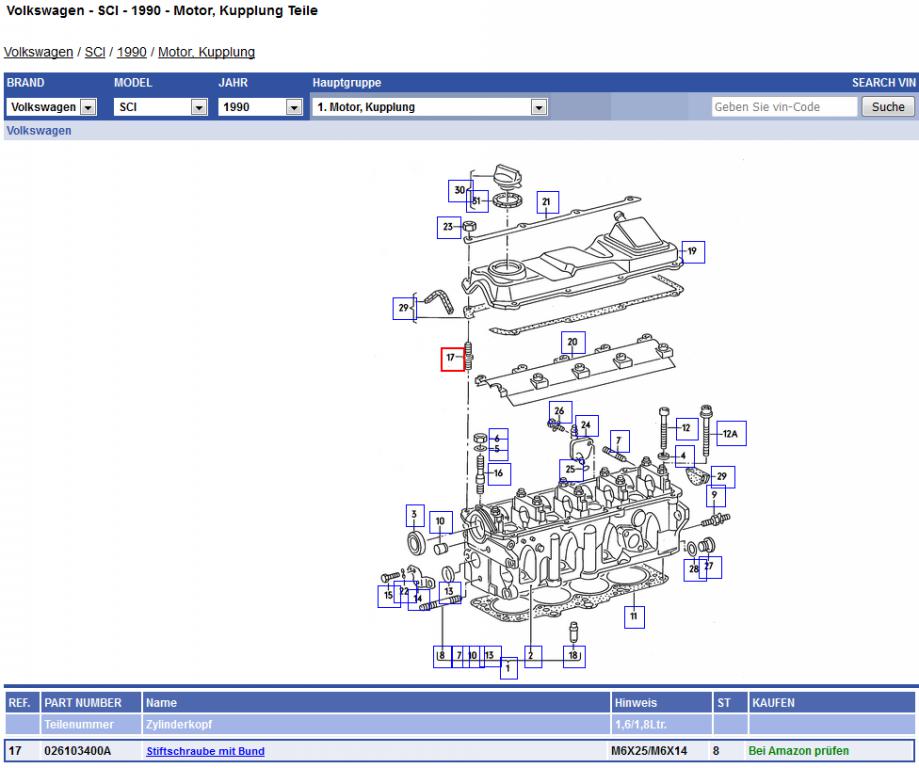Click part callout 19 on the diagram
This screenshot has width=919, height=768.
pyautogui.click(x=692, y=251)
